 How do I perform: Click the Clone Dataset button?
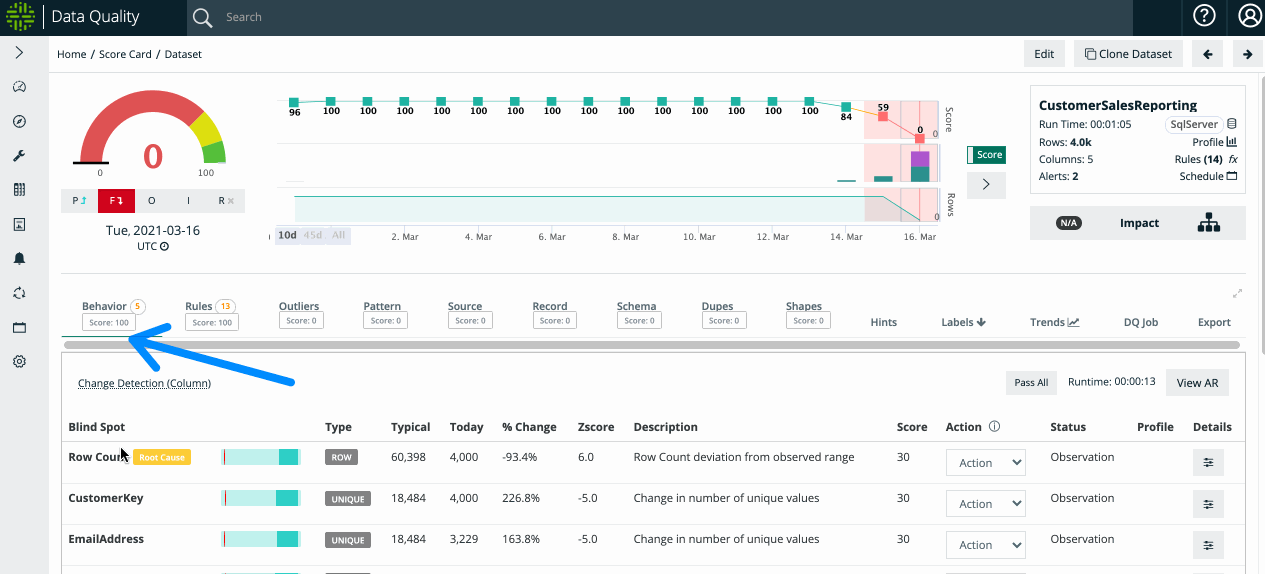1128,54
